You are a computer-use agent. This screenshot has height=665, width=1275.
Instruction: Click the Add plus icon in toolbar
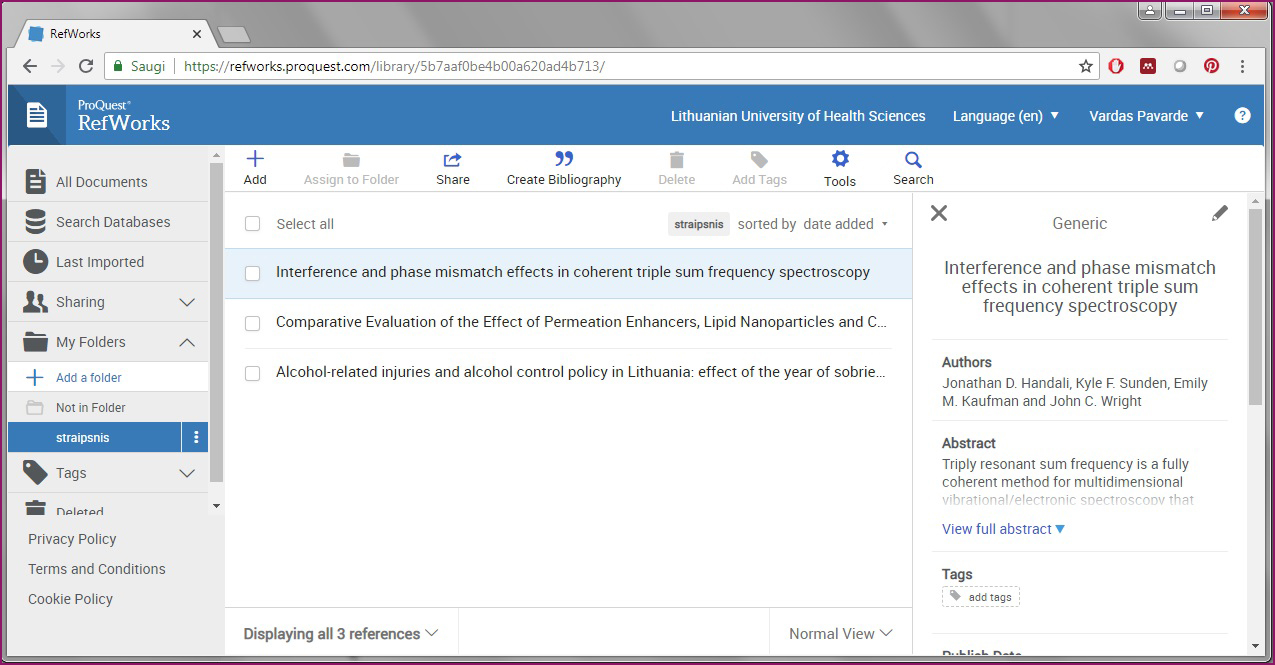[x=255, y=159]
